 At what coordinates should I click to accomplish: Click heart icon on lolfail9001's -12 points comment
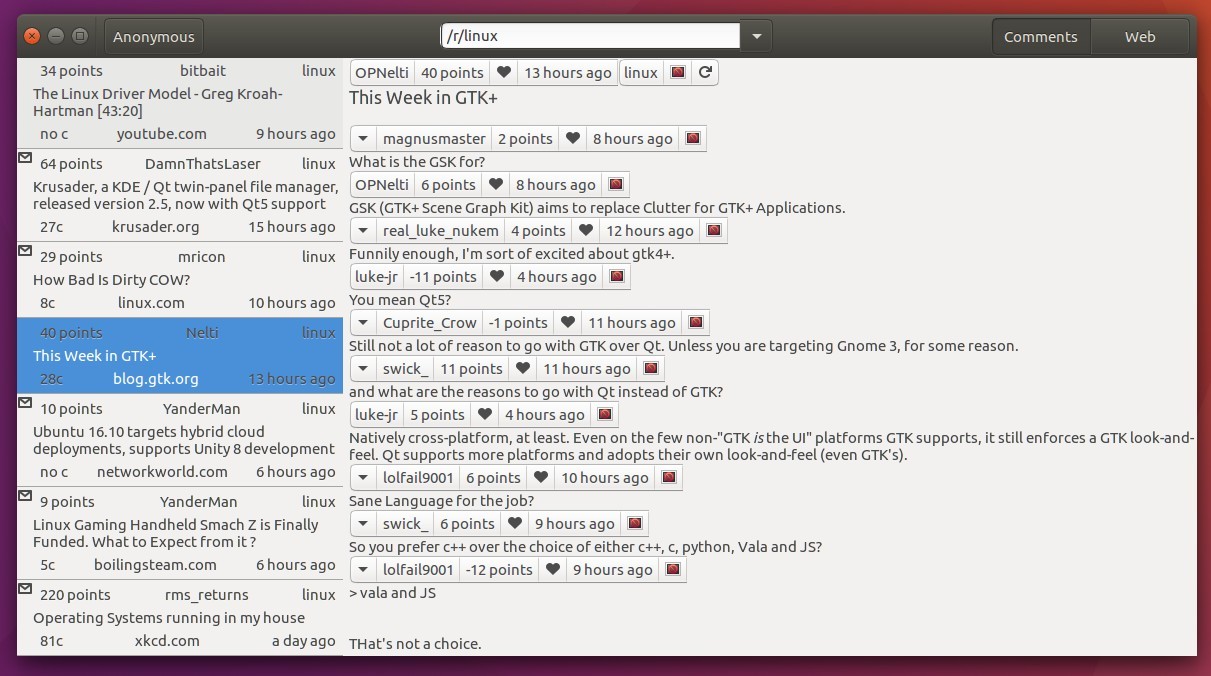tap(553, 570)
